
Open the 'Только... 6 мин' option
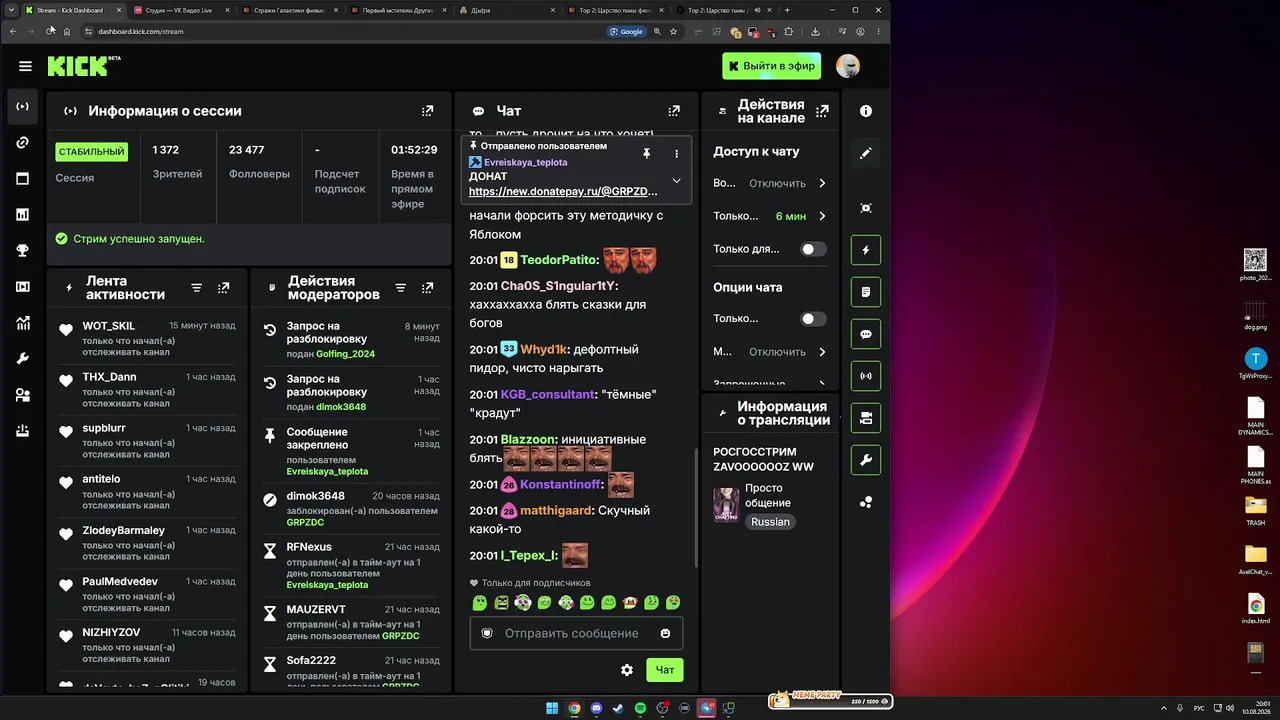pyautogui.click(x=770, y=216)
